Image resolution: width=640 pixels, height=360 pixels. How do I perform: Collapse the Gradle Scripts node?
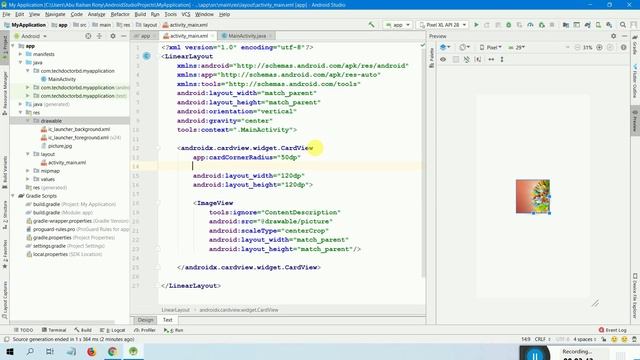pos(13,196)
